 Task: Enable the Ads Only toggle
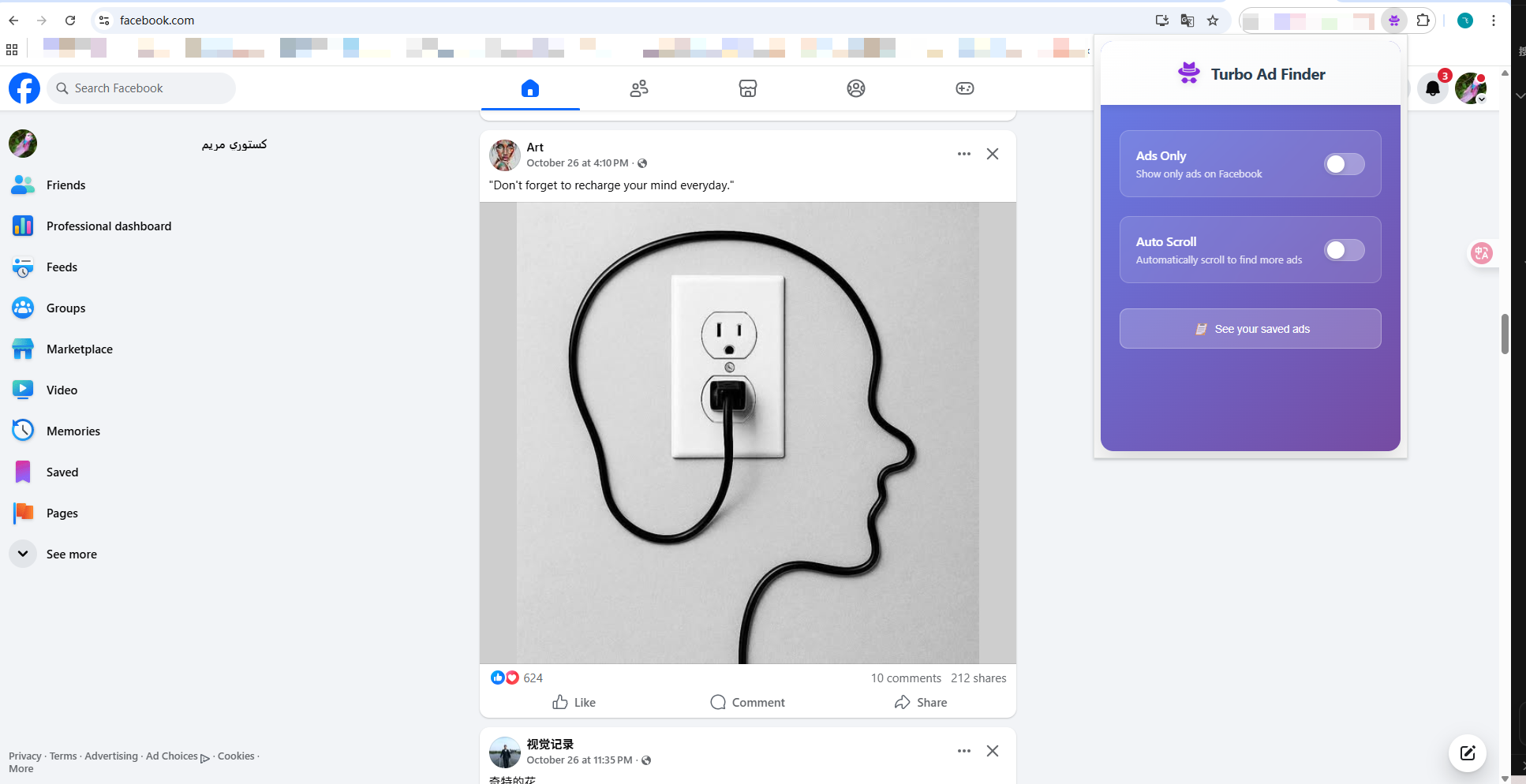(1344, 164)
